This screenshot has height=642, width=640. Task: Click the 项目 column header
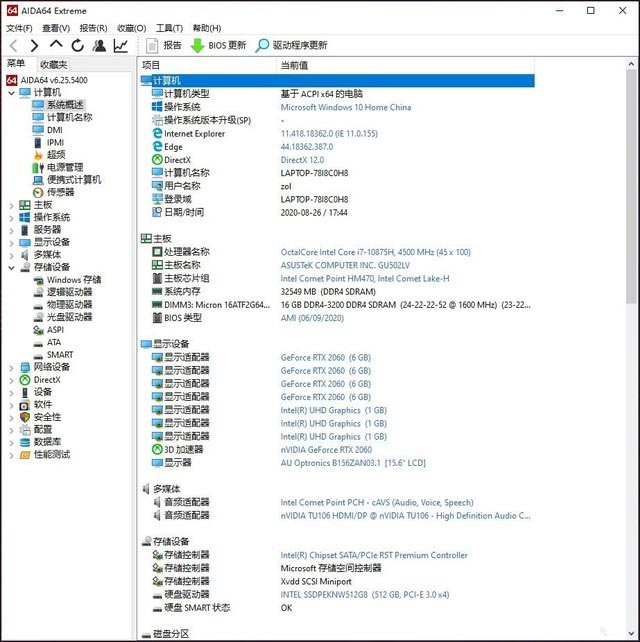pos(207,66)
